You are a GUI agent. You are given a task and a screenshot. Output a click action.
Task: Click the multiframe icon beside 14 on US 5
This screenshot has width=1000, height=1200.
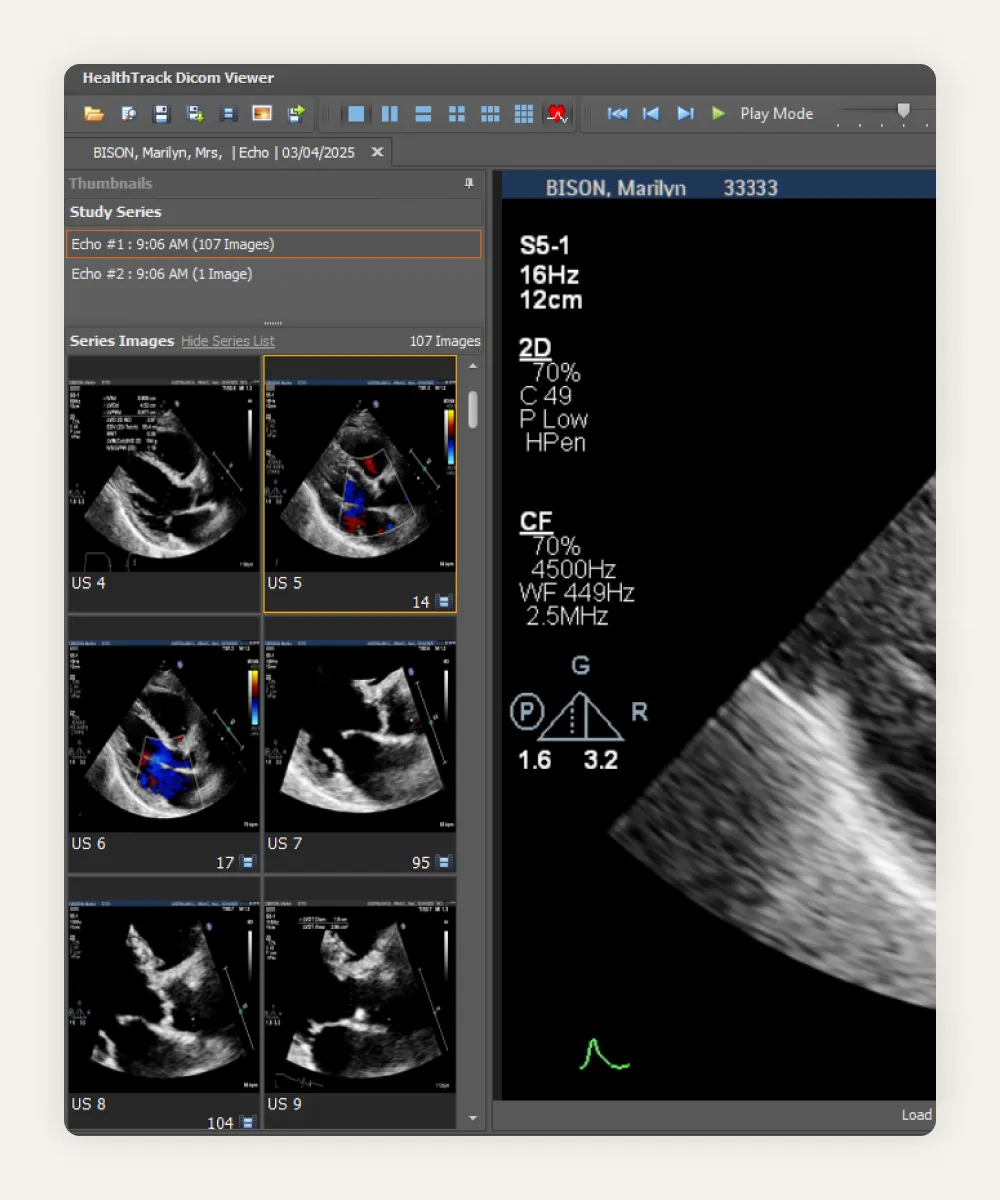point(444,602)
